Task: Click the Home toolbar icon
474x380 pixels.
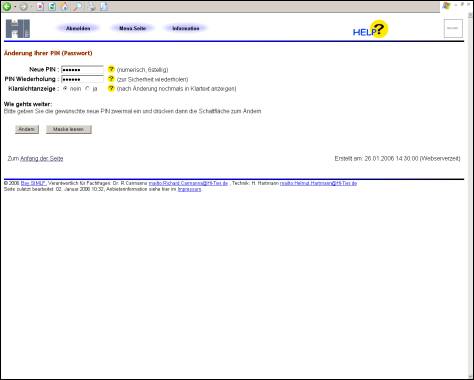Action: tap(65, 6)
